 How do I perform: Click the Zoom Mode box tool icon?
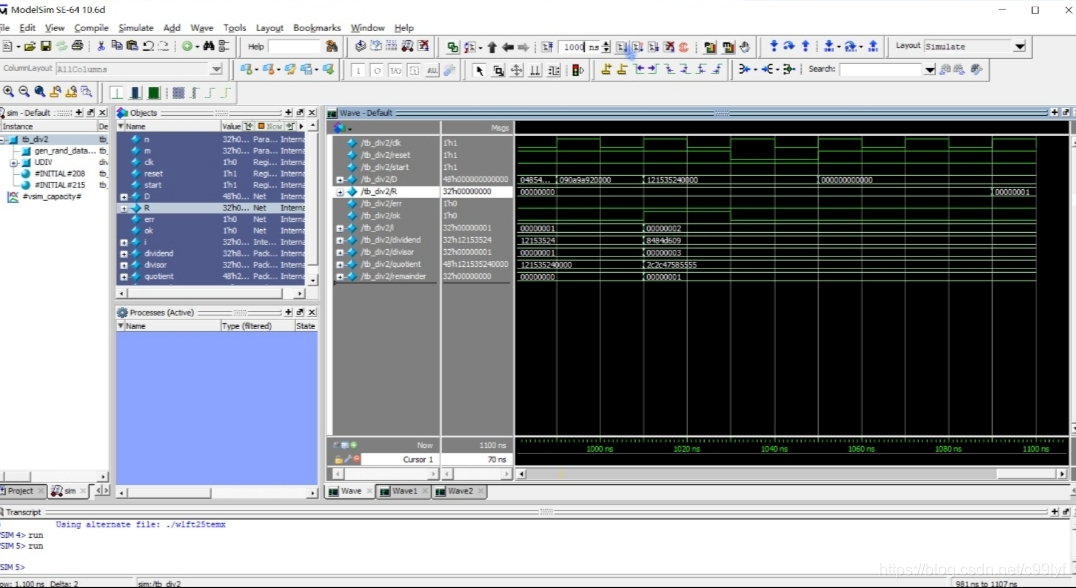coord(498,70)
